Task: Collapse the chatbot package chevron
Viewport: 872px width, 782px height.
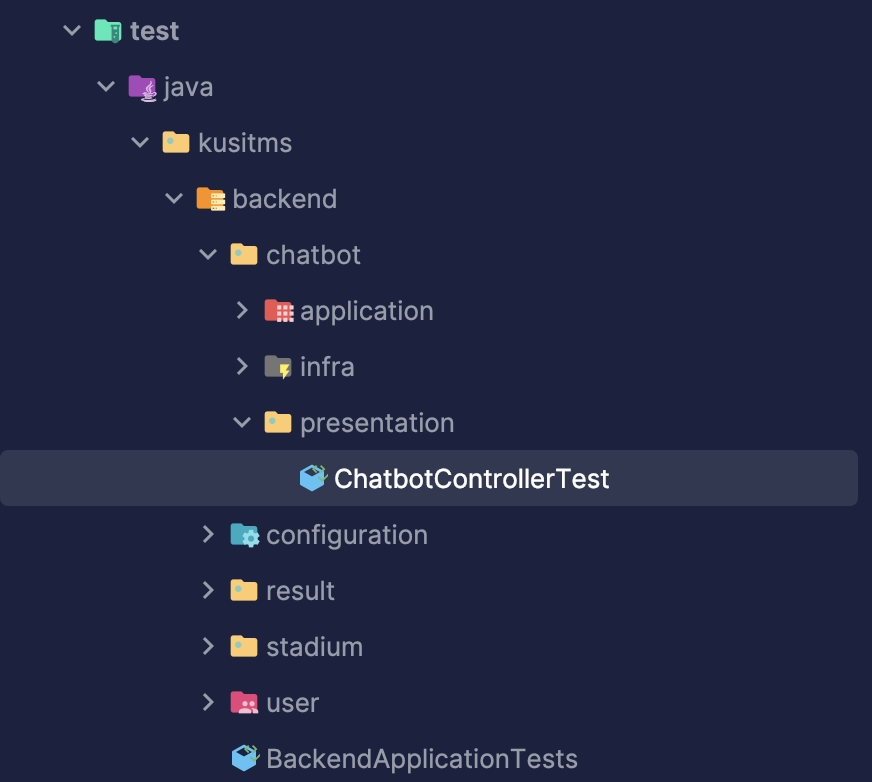Action: (x=208, y=255)
